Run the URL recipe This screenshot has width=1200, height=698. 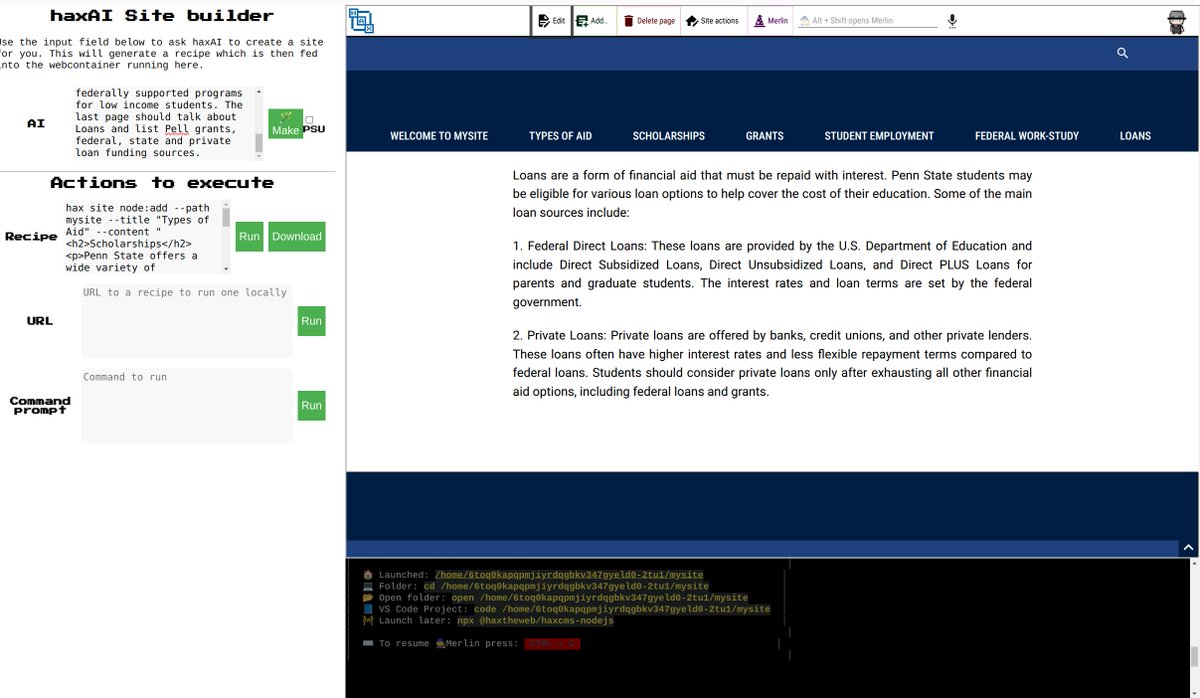pyautogui.click(x=312, y=321)
